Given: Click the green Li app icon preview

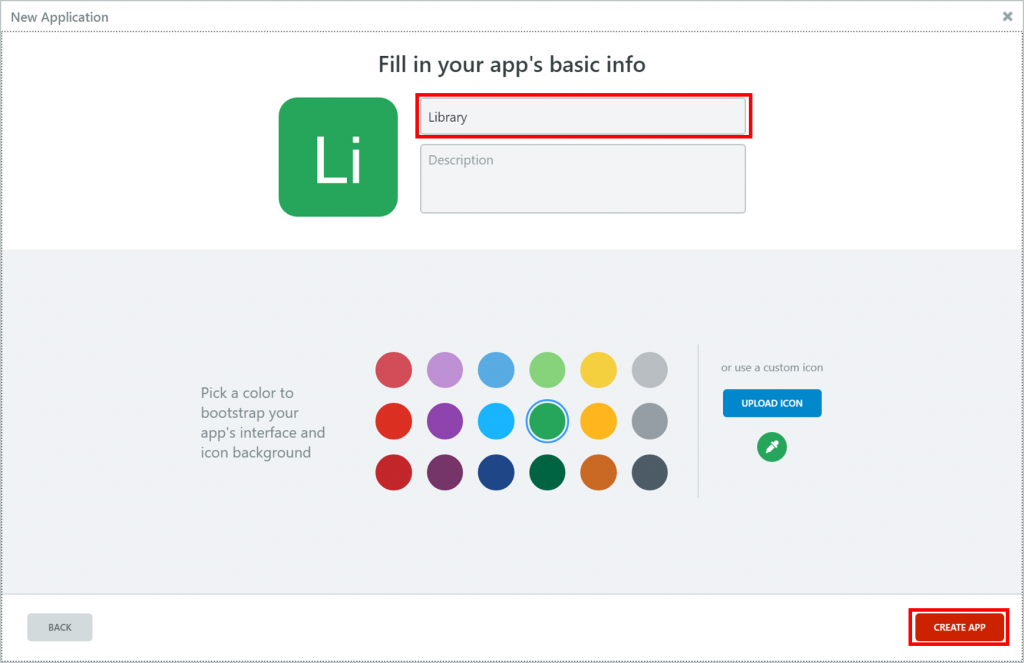Looking at the screenshot, I should pos(338,157).
